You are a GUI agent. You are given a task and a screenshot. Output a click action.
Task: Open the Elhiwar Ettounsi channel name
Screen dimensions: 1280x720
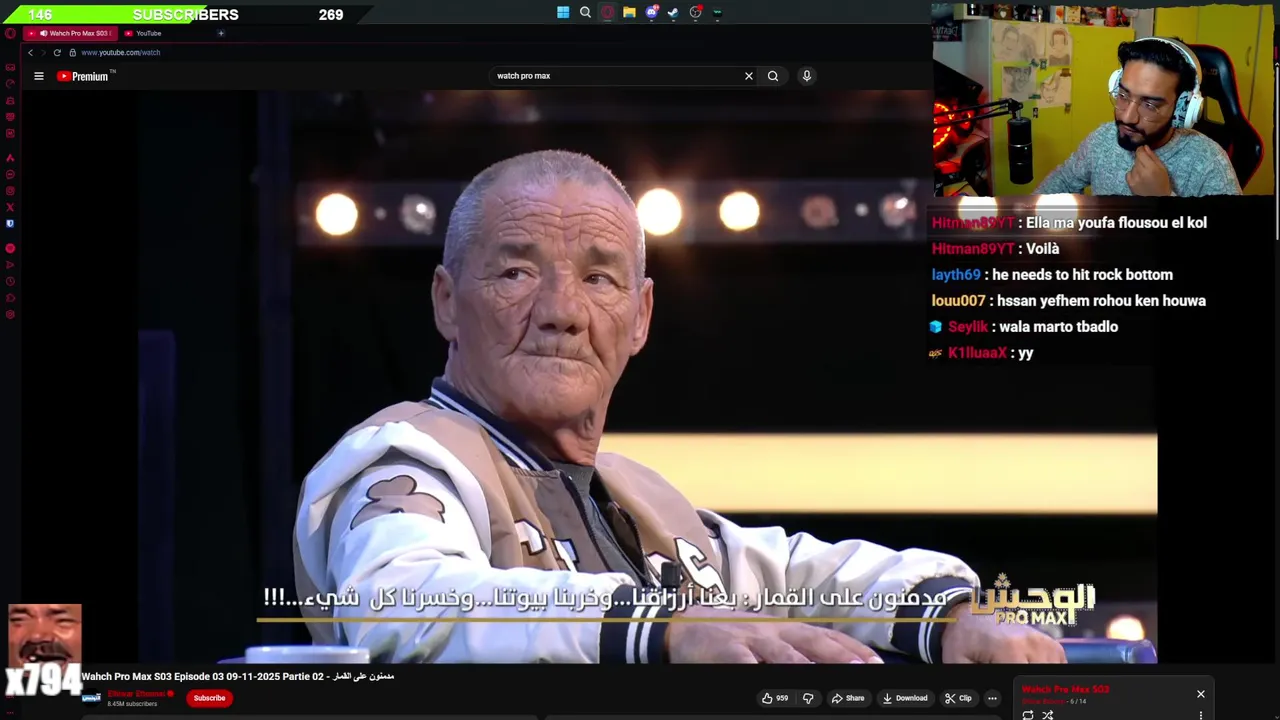tap(136, 694)
